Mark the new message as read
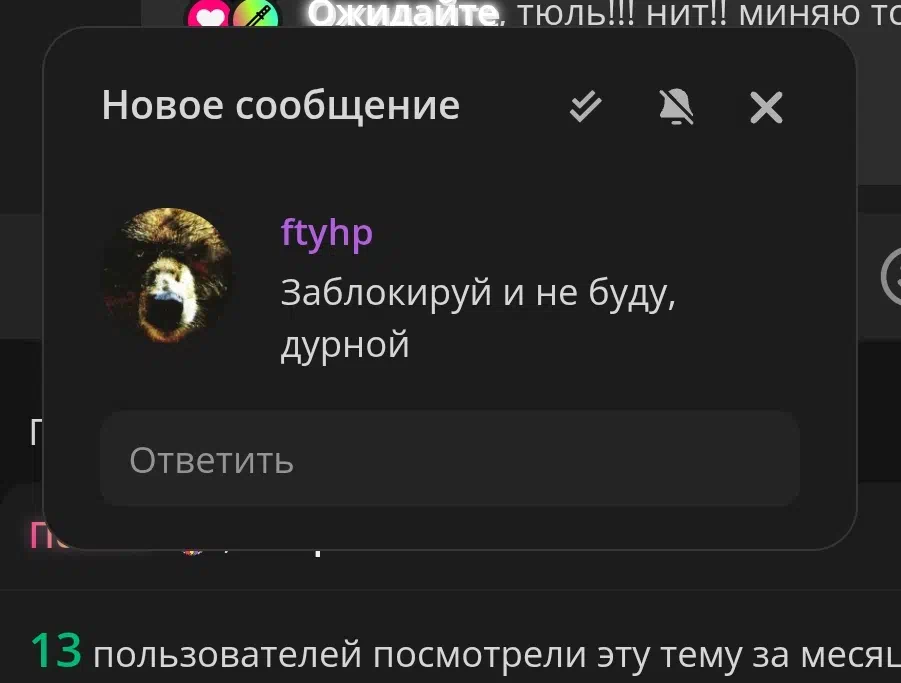This screenshot has height=683, width=901. 585,107
